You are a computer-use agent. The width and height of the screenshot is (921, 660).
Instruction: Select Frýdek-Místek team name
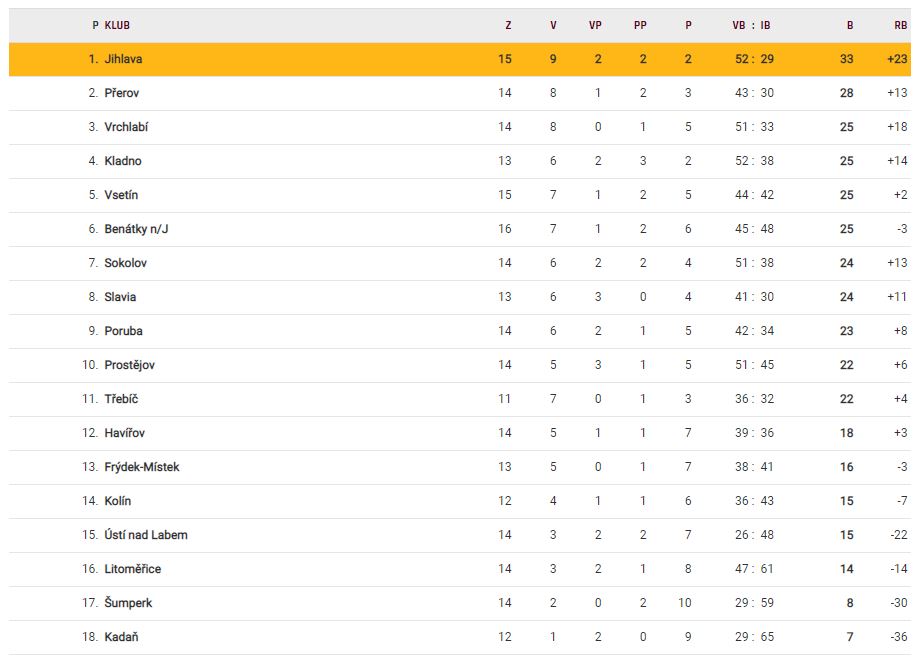click(x=142, y=467)
